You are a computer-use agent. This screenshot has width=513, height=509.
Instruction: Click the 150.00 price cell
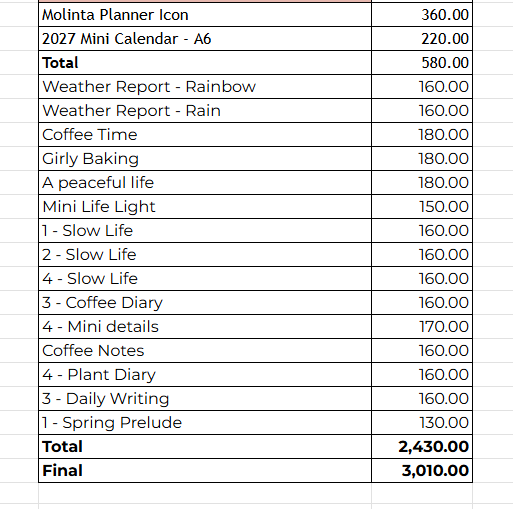tap(422, 207)
